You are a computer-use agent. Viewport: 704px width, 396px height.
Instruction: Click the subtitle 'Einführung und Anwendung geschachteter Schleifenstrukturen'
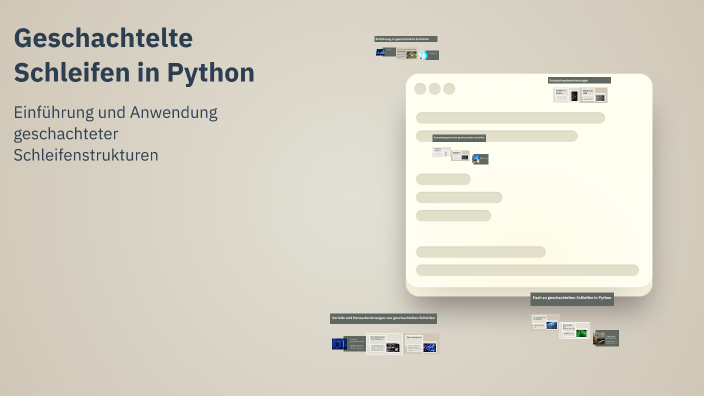[115, 133]
